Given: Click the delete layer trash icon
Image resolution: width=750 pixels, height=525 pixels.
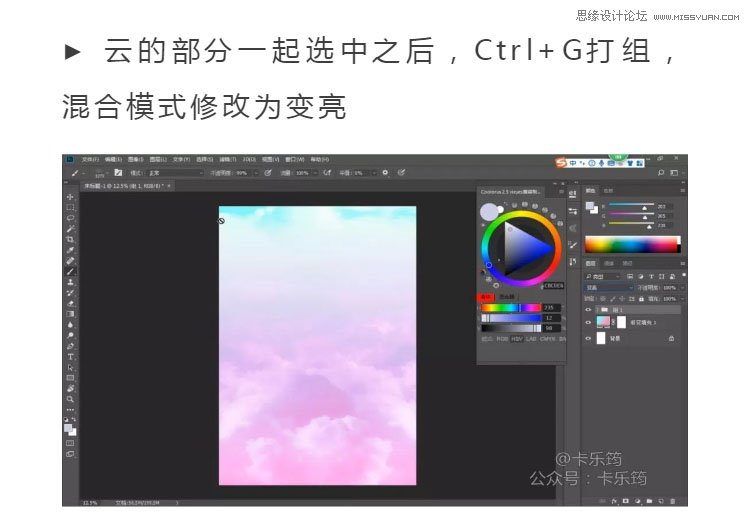Looking at the screenshot, I should pos(674,500).
